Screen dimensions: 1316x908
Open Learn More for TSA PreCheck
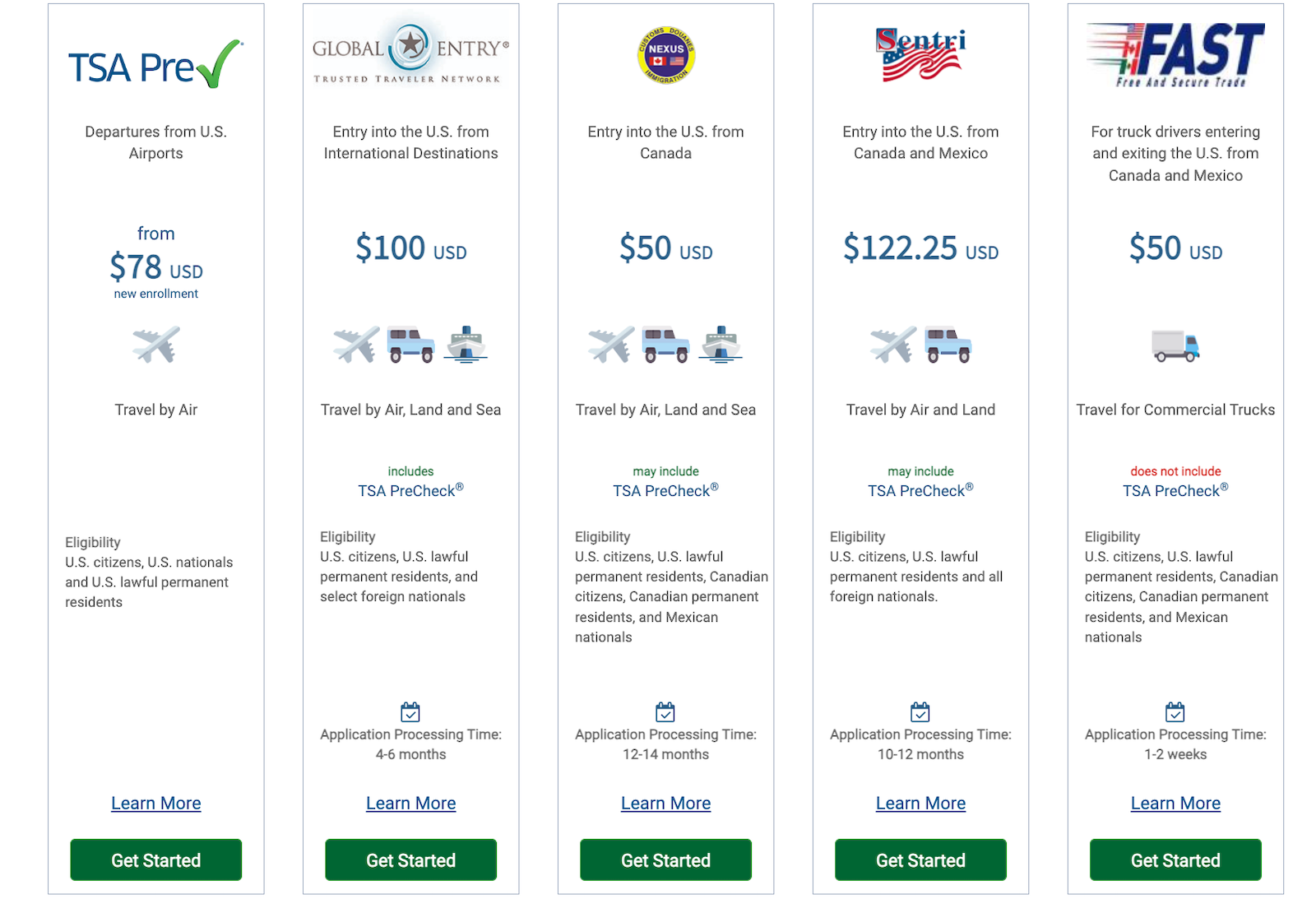[156, 804]
